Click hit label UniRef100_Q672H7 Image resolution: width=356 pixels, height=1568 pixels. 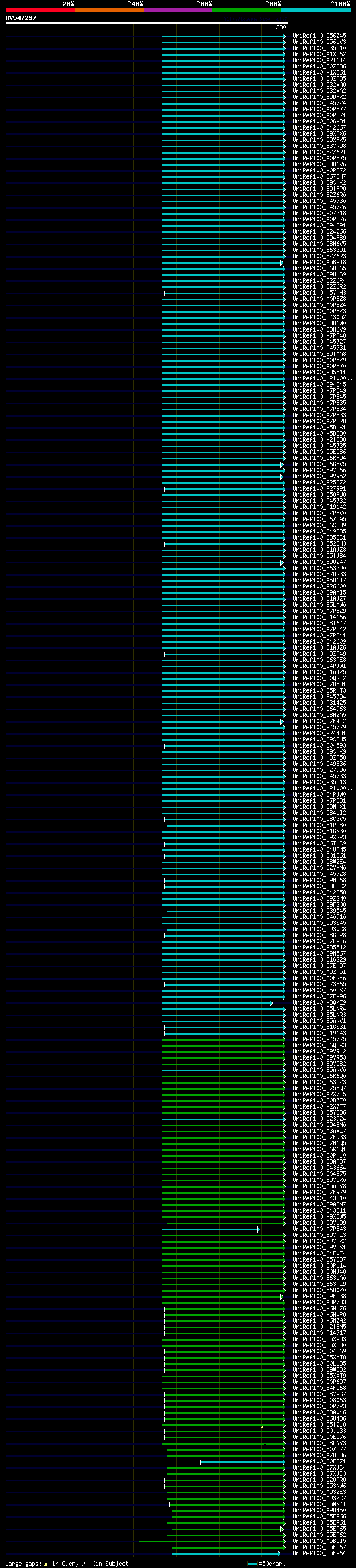coord(319,176)
